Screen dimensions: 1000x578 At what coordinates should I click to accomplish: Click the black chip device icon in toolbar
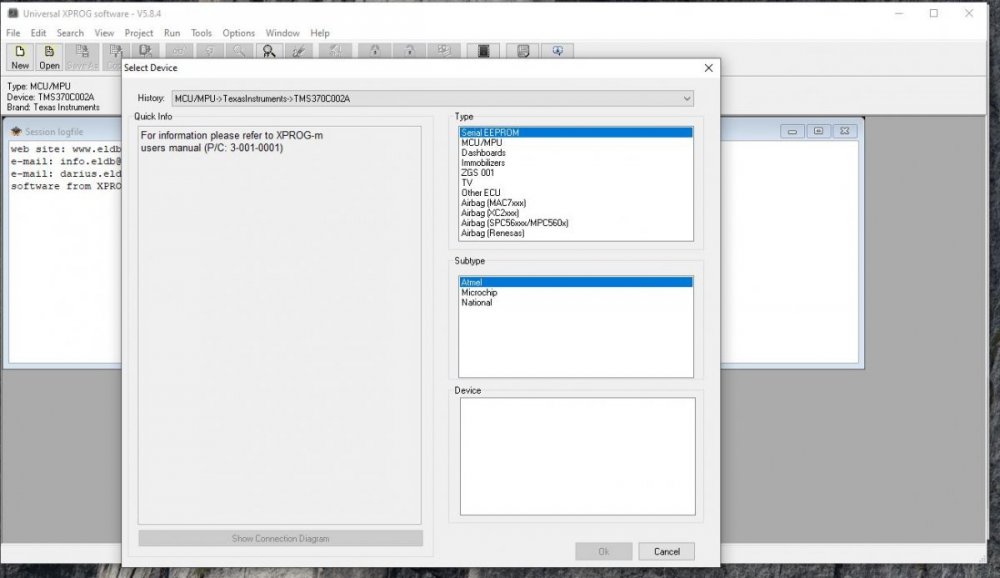pyautogui.click(x=483, y=51)
